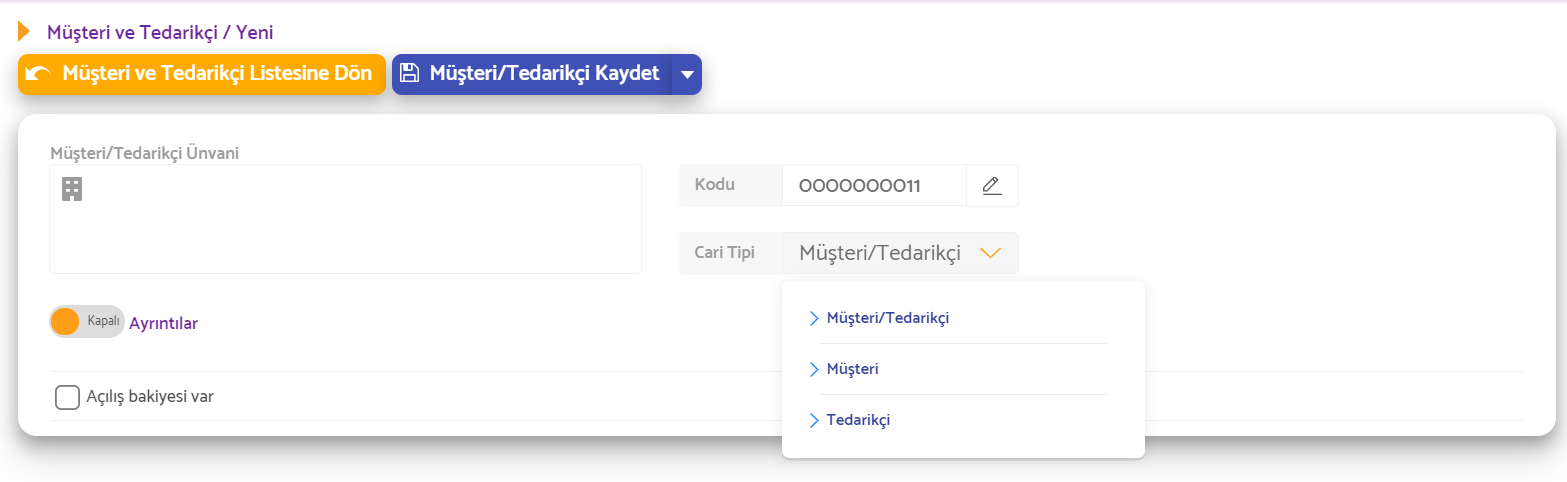This screenshot has height=482, width=1567.
Task: Click the Müşteri/Tedarikçi Kaydet button
Action: tap(532, 74)
